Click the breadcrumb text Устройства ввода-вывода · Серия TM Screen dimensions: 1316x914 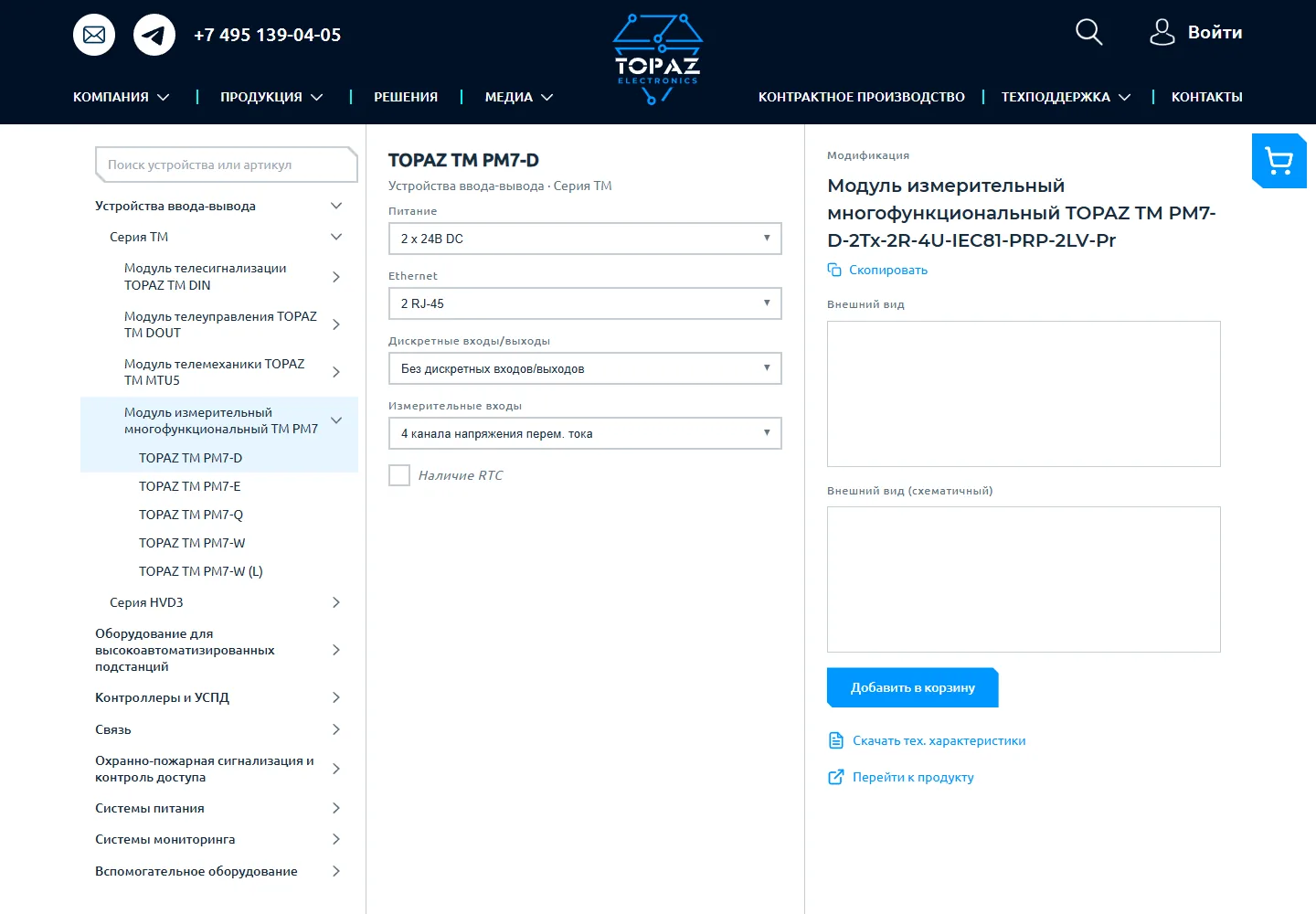[x=500, y=186]
